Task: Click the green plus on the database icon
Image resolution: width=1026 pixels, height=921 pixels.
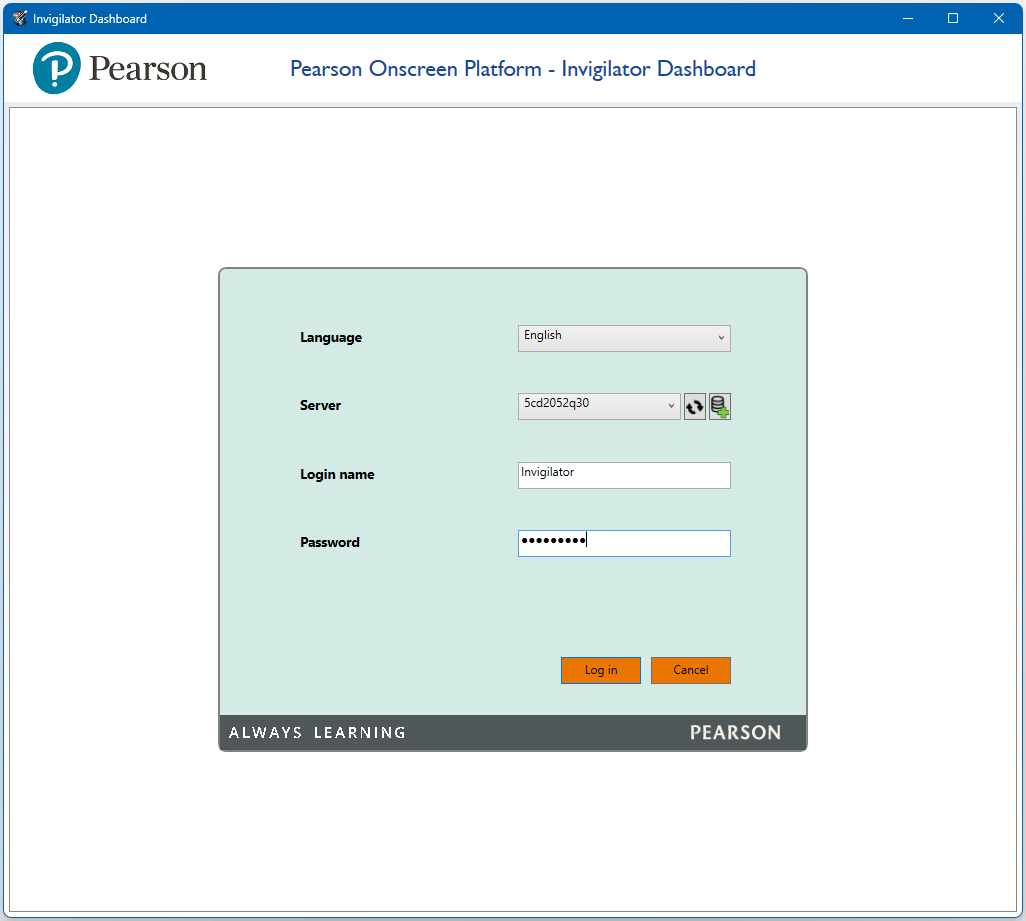Action: [723, 412]
